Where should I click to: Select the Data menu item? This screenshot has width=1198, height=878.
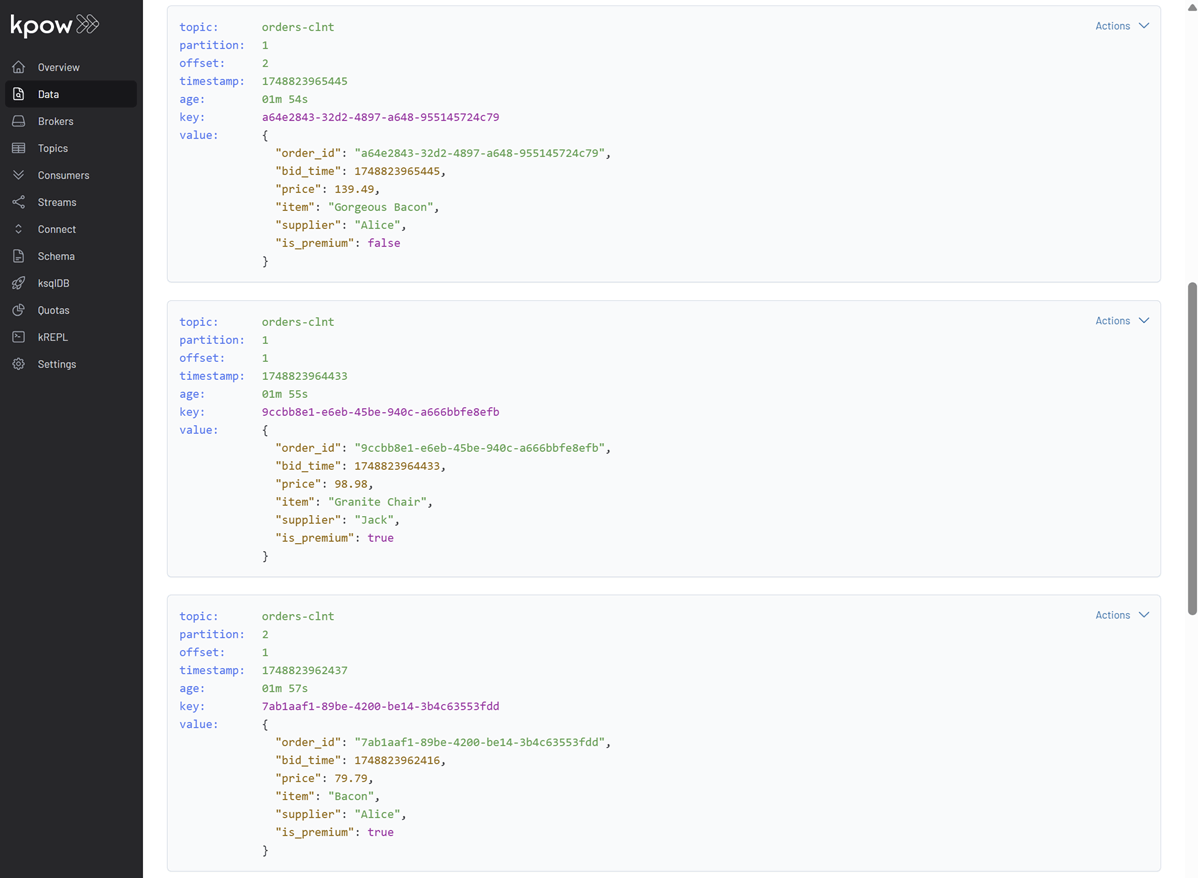click(x=48, y=94)
